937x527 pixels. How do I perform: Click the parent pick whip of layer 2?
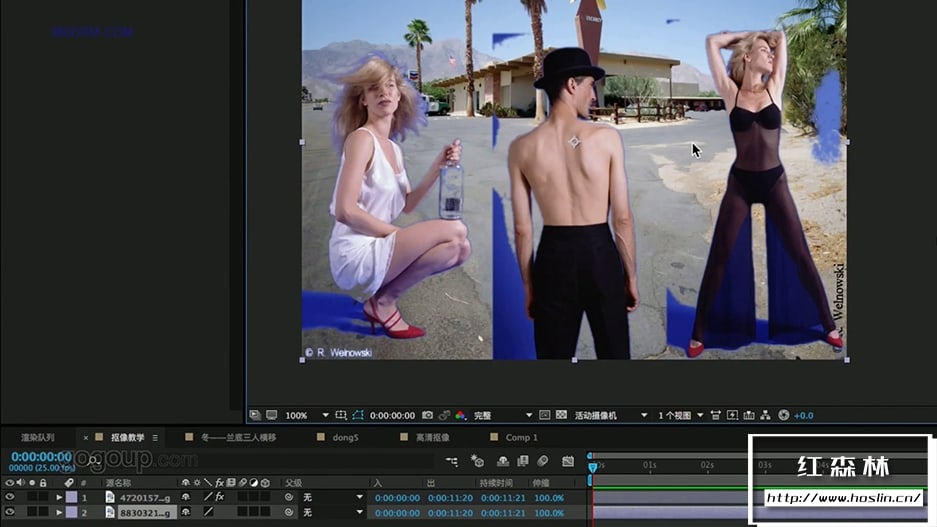(289, 513)
